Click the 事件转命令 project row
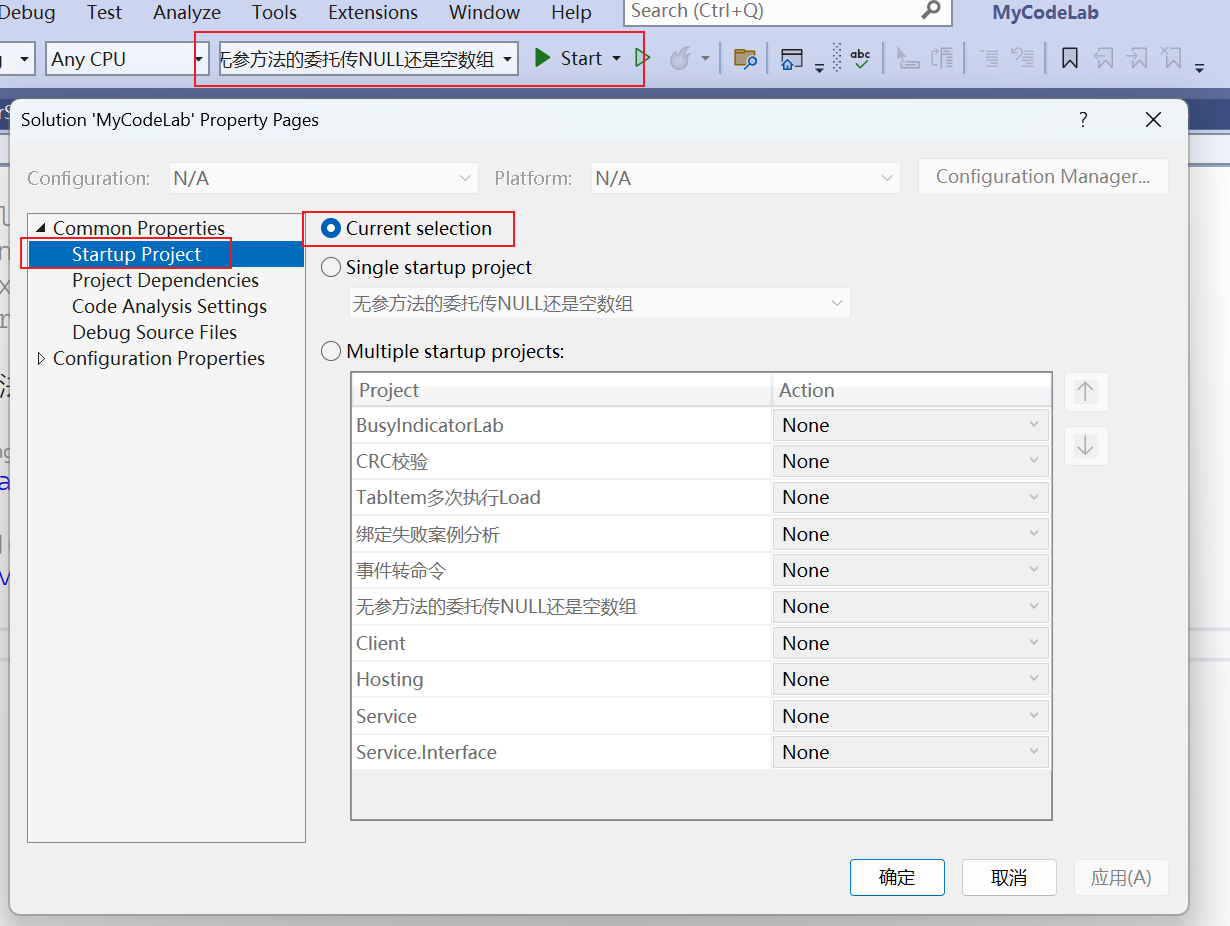Screen dimensions: 1230x926 point(561,570)
